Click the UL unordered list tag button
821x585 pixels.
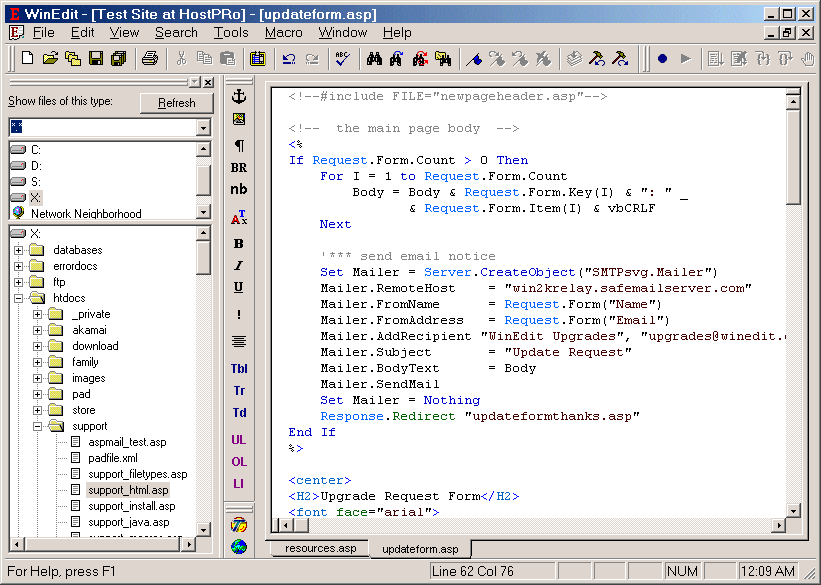pos(239,439)
